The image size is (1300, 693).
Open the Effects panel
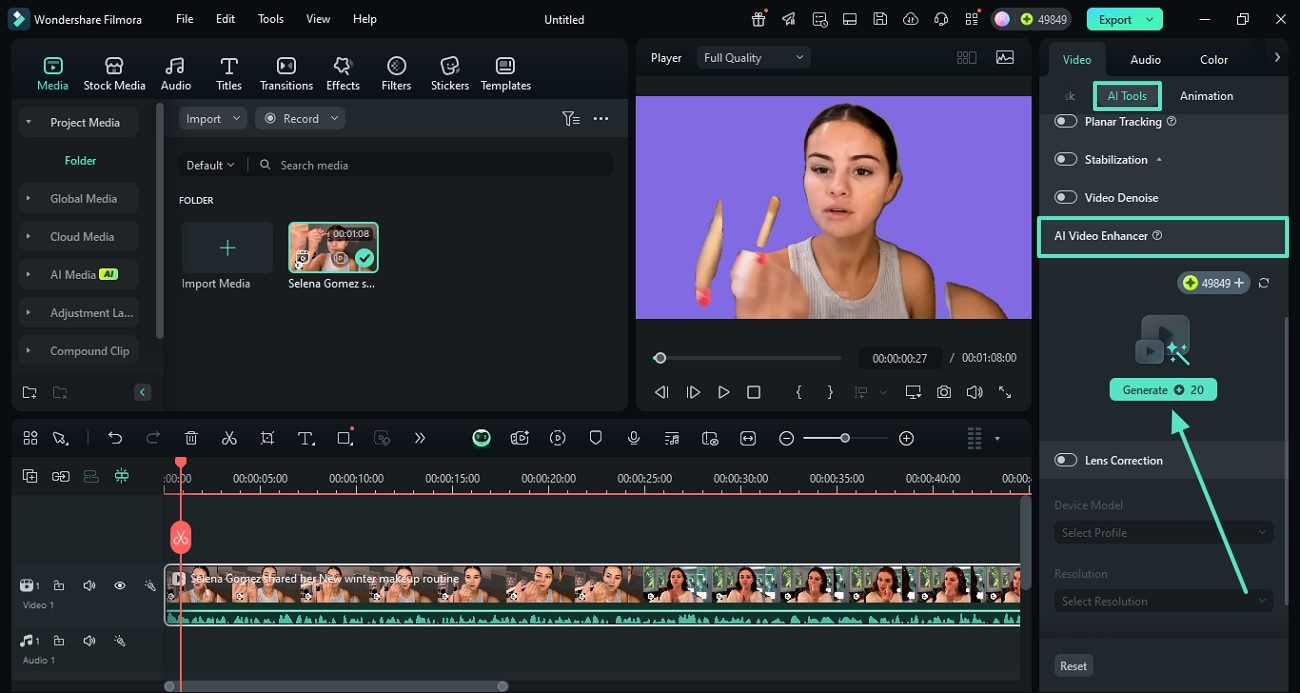point(343,73)
